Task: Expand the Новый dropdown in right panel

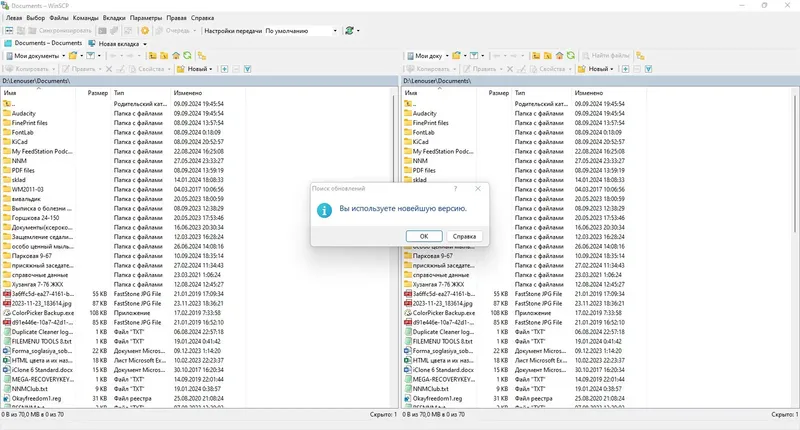Action: [612, 69]
